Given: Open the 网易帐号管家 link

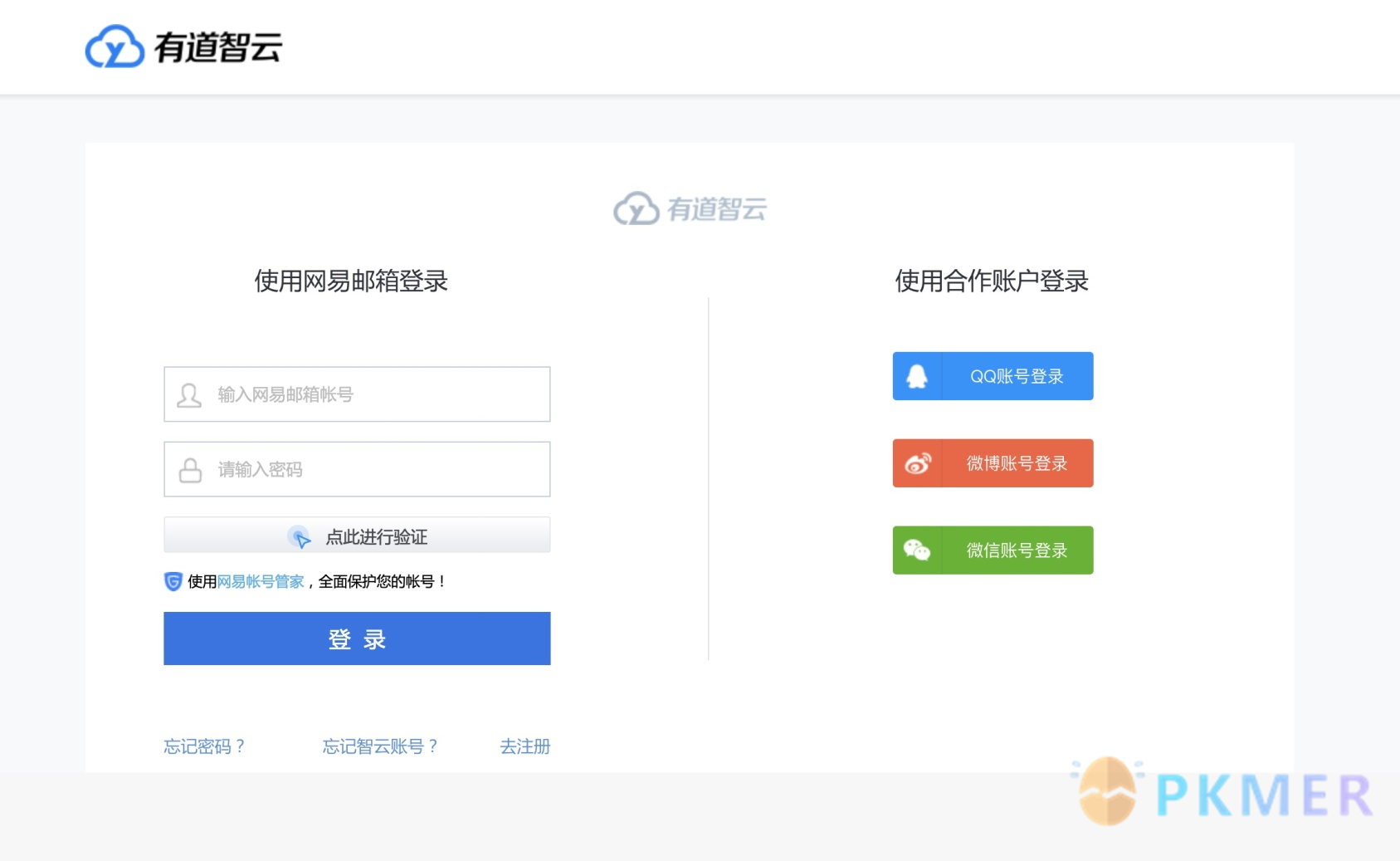Looking at the screenshot, I should 261,581.
